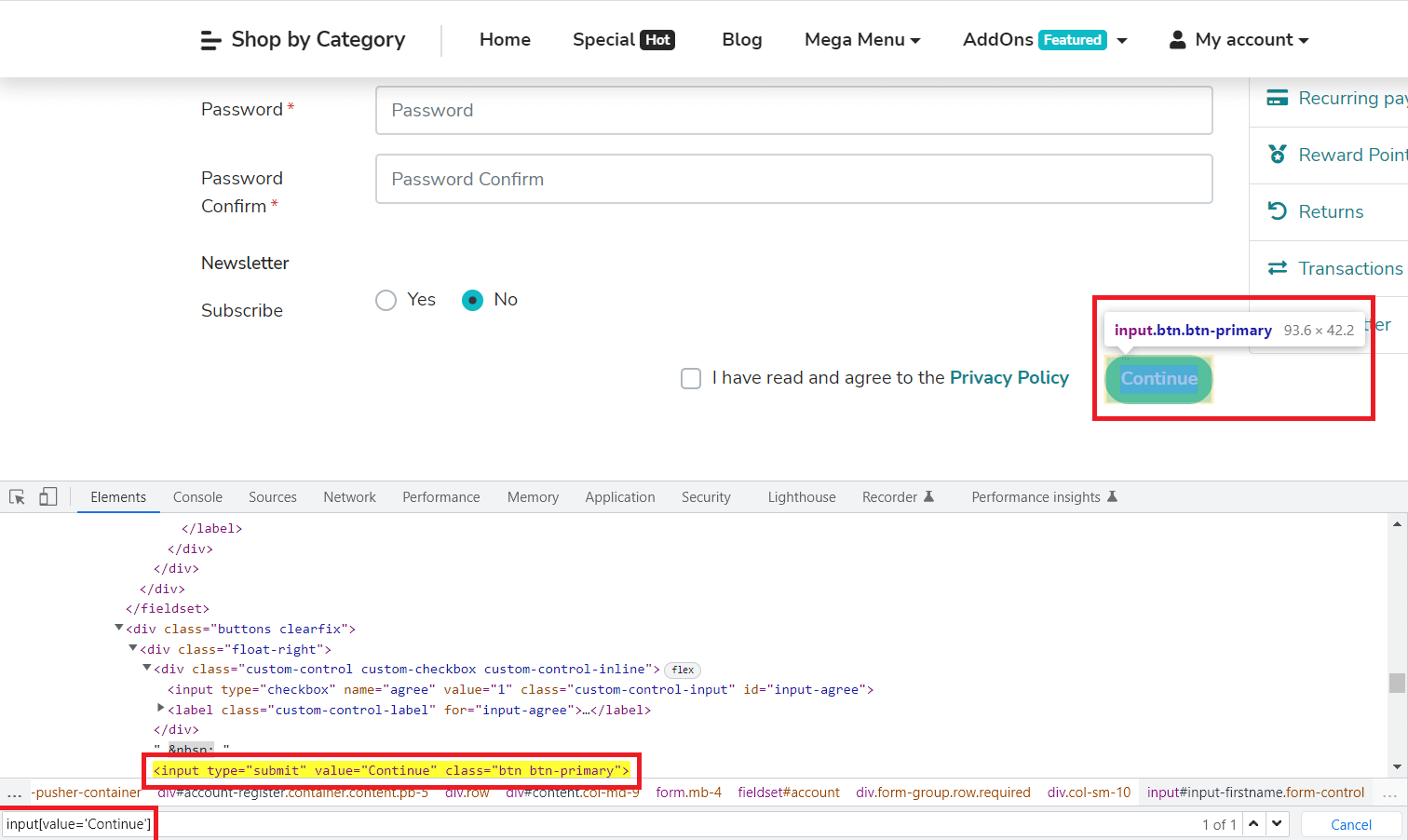The width and height of the screenshot is (1408, 840).
Task: Click the Returns arrow icon
Action: click(1277, 211)
